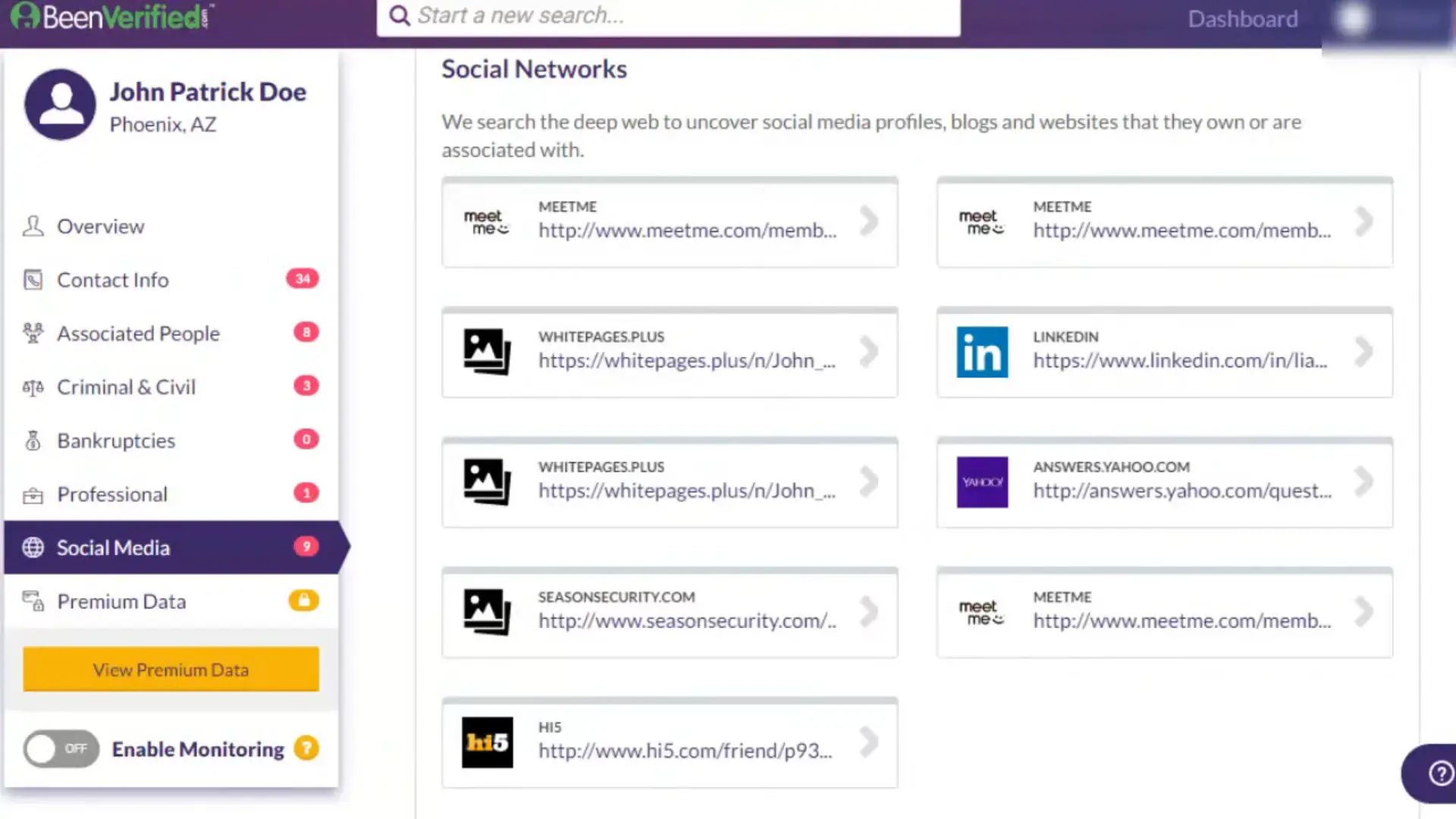
Task: Click the Premium Data lock badge
Action: pyautogui.click(x=303, y=601)
